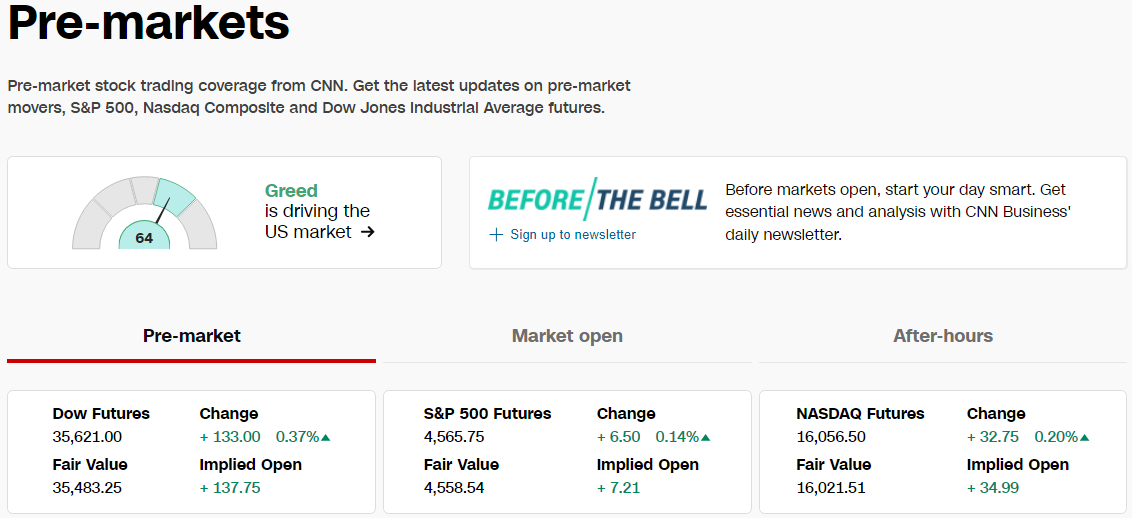The width and height of the screenshot is (1132, 518).
Task: Click the Pre-markets page heading
Action: (149, 24)
